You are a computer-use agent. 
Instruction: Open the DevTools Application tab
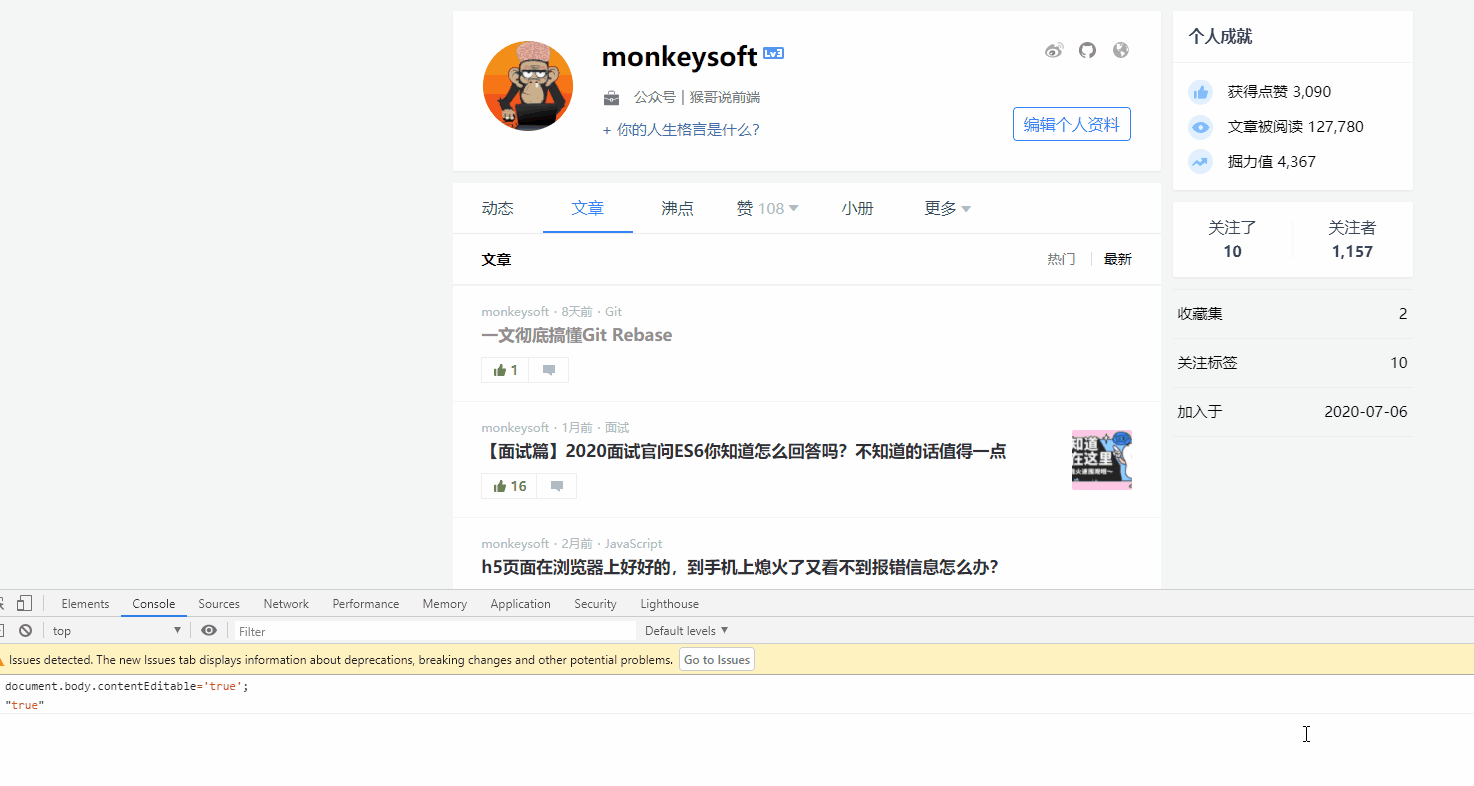pos(520,604)
